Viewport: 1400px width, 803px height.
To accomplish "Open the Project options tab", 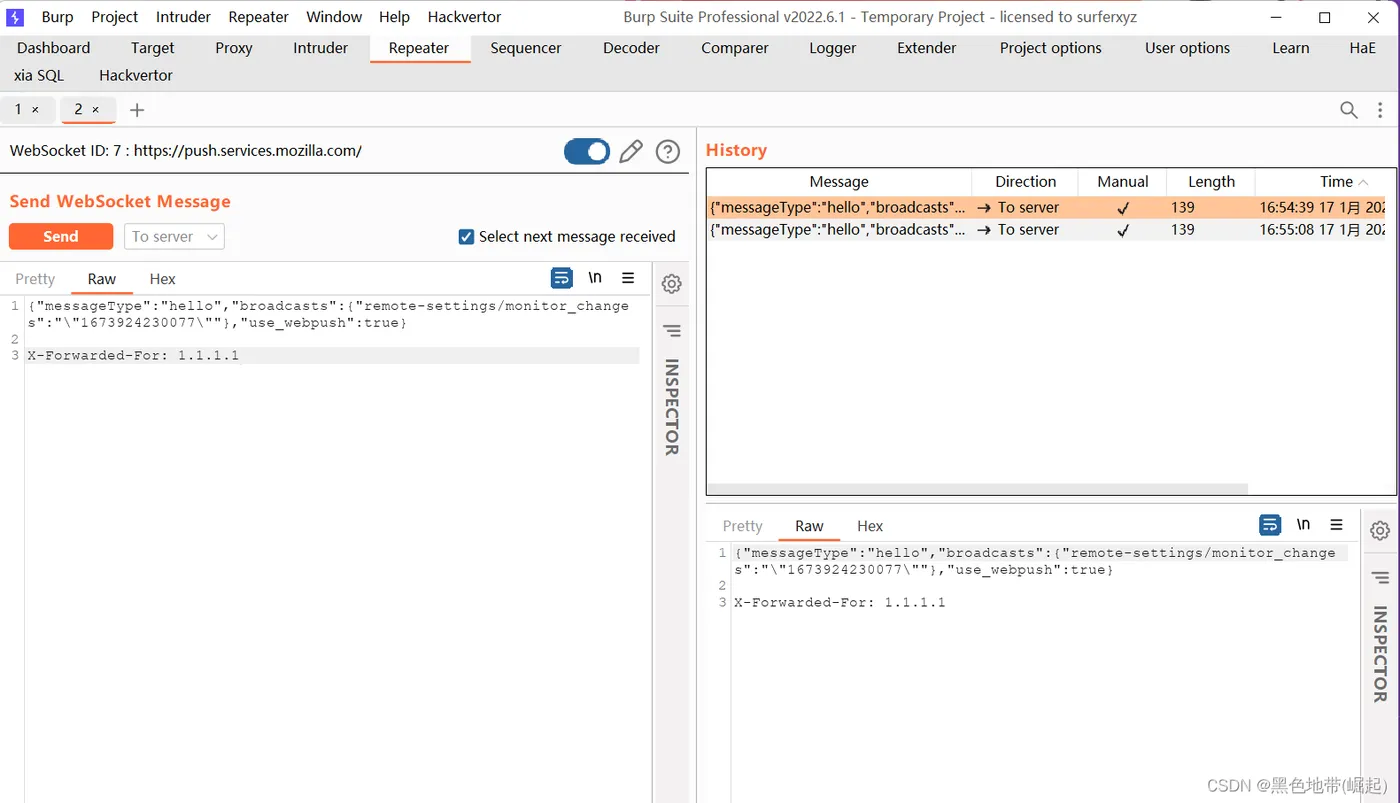I will pos(1050,48).
